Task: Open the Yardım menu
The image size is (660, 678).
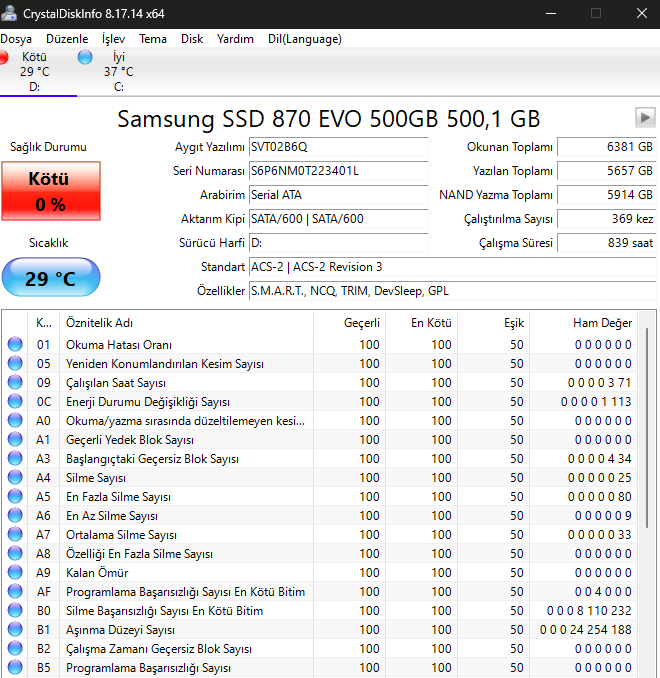Action: point(235,39)
